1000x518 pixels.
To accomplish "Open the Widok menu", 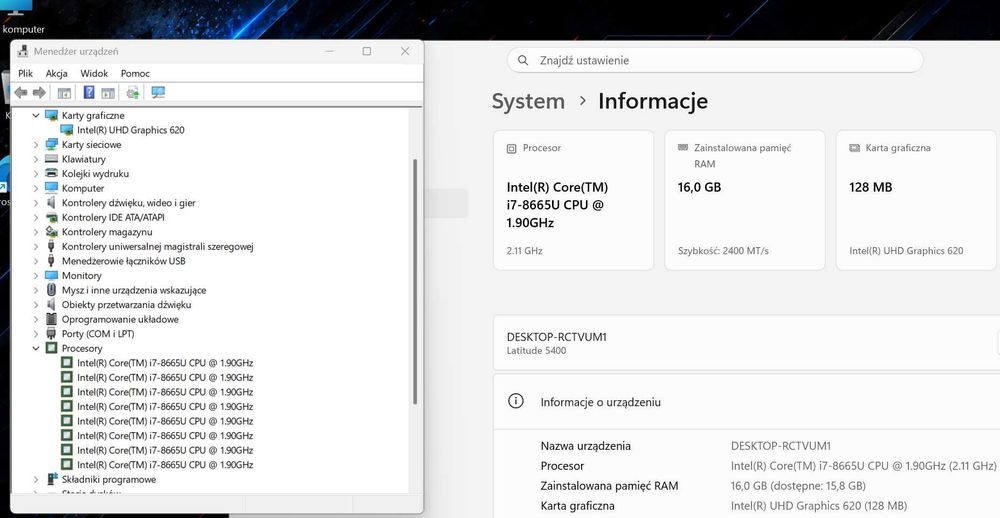I will point(94,73).
